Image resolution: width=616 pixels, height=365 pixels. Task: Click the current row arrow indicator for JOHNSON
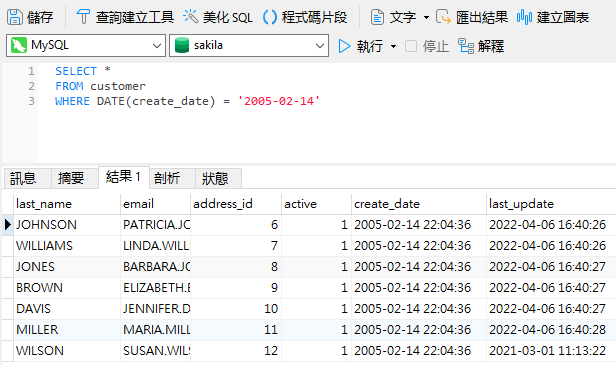[7, 225]
